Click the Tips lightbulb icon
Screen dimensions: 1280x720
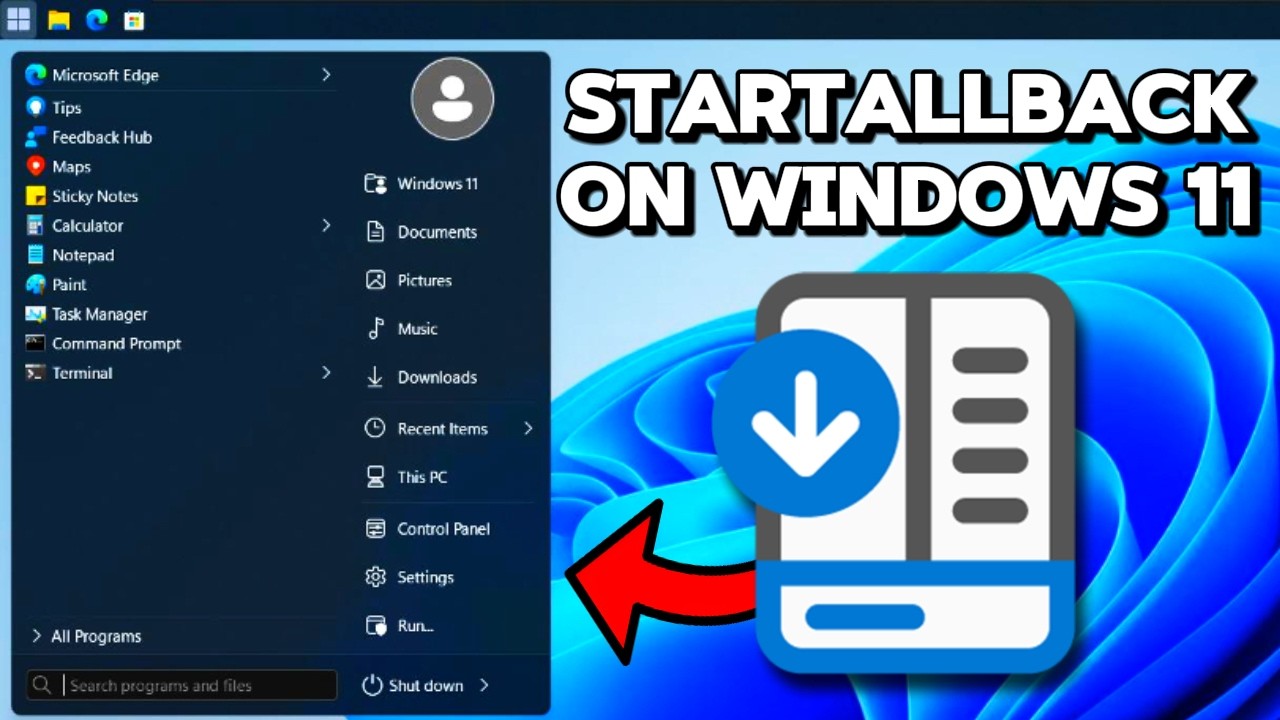tap(36, 107)
